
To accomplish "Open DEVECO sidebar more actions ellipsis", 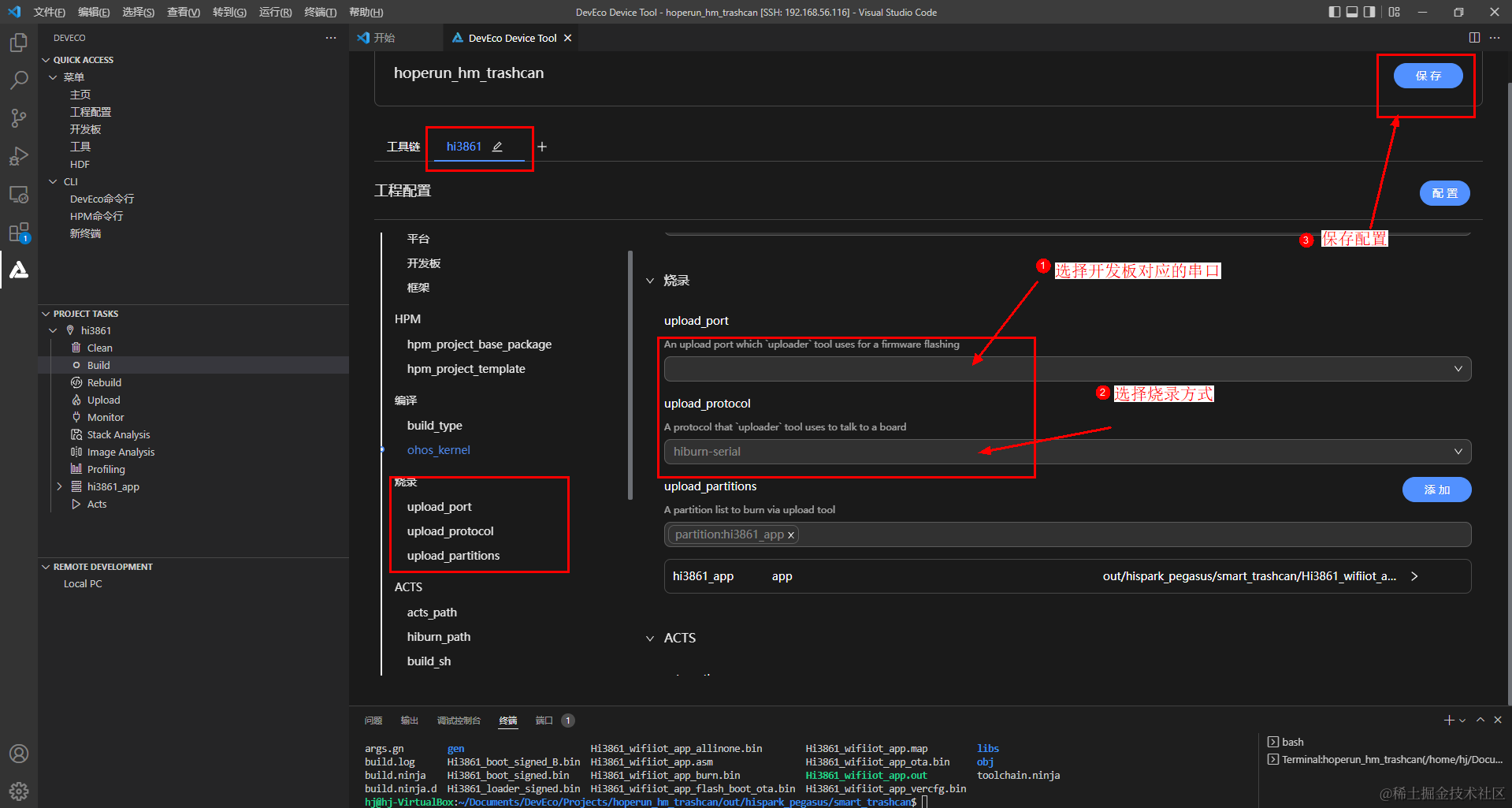I will pyautogui.click(x=331, y=38).
